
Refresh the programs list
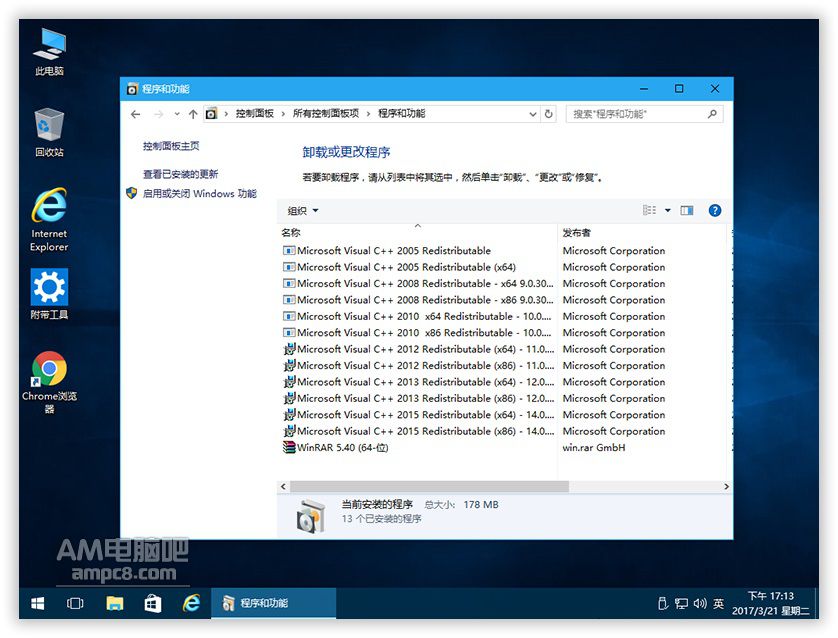(548, 114)
